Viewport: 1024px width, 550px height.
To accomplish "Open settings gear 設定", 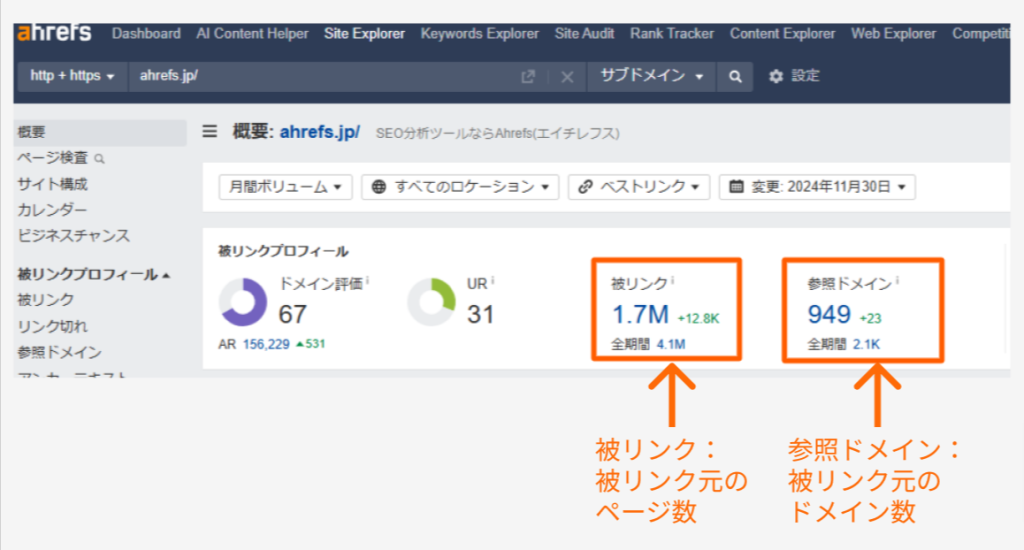I will click(x=793, y=76).
